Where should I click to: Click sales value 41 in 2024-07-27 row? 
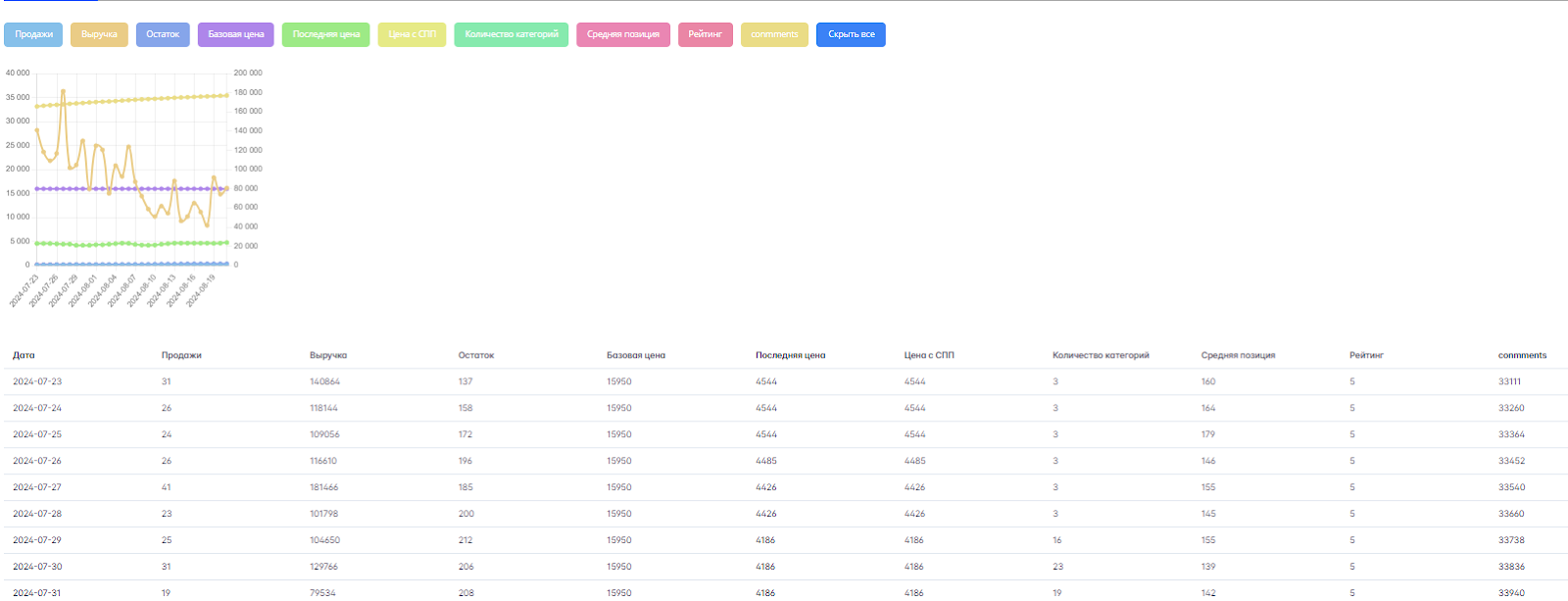coord(167,487)
